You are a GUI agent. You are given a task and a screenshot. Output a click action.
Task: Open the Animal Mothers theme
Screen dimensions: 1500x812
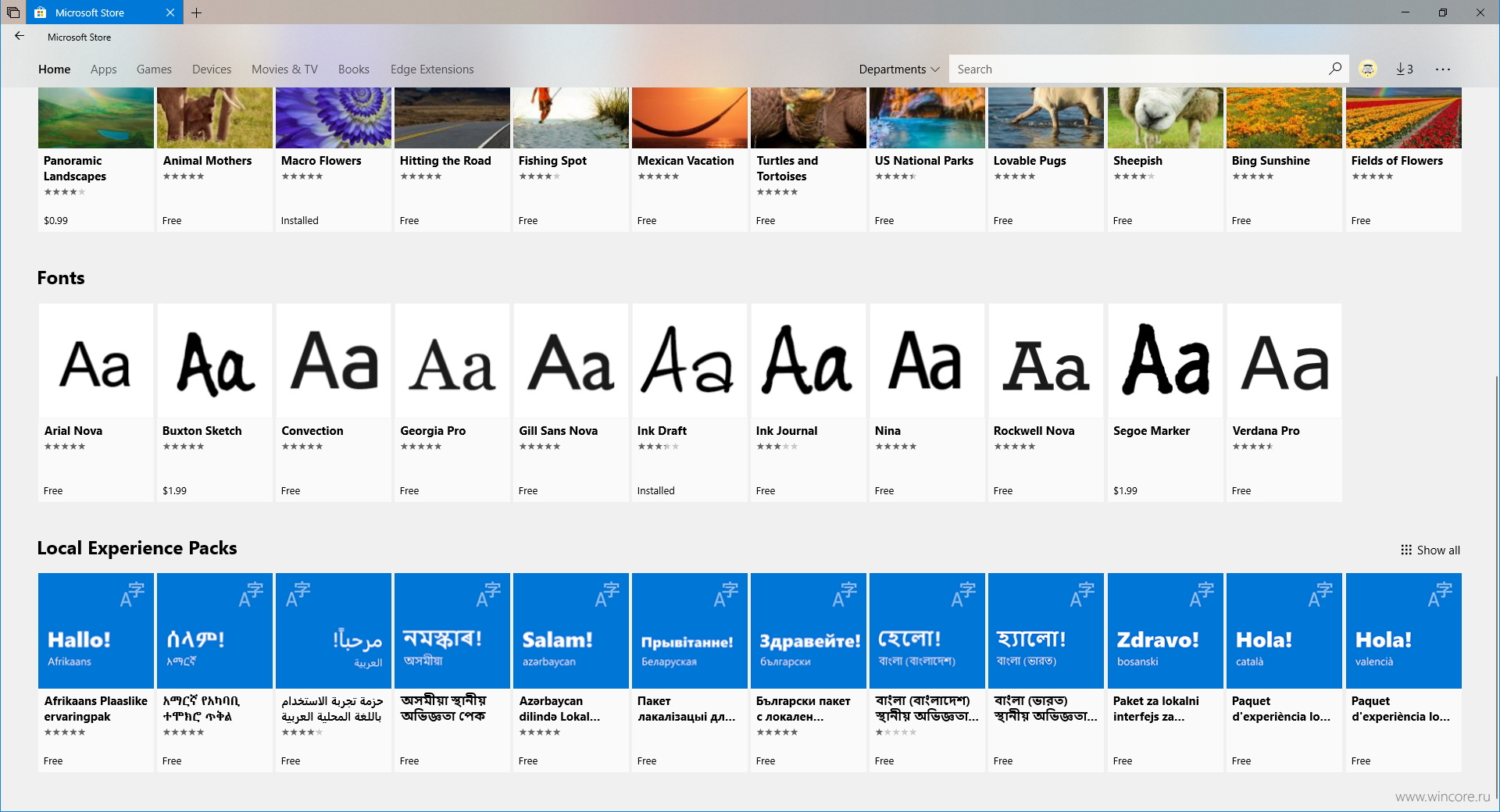215,159
